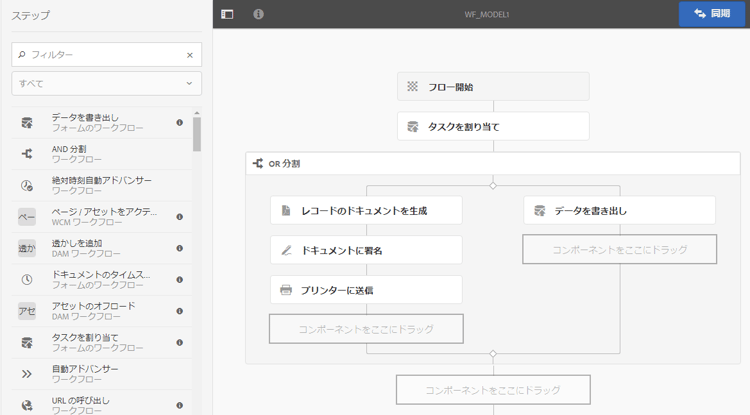Click データを書き出し icon in right branch
Image resolution: width=750 pixels, height=415 pixels.
tap(540, 210)
